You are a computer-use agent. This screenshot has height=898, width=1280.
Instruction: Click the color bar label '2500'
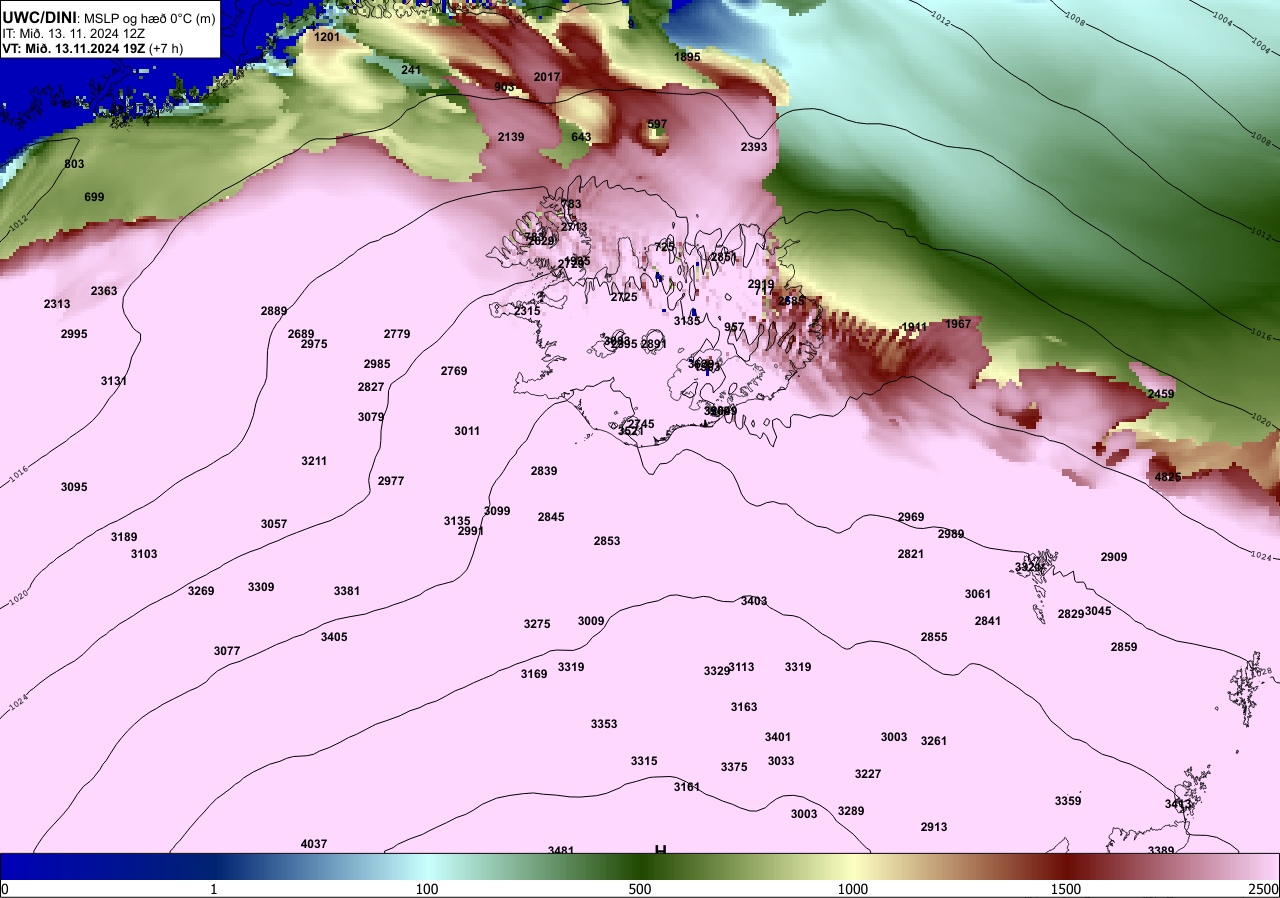click(x=1263, y=889)
